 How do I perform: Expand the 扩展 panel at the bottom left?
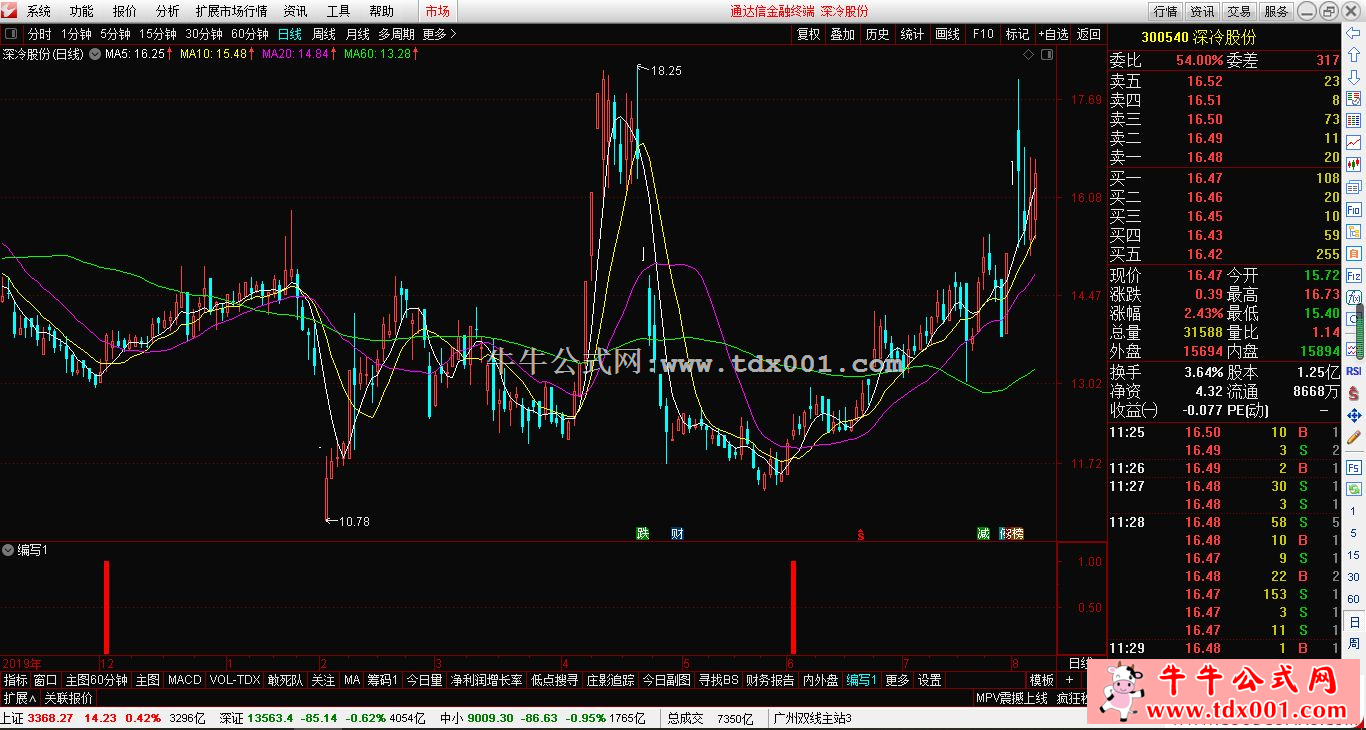[x=19, y=698]
